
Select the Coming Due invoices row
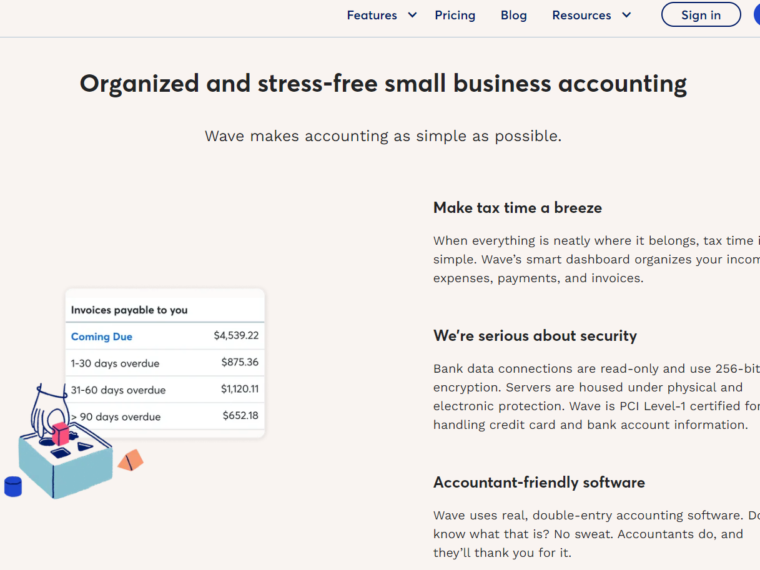coord(165,336)
